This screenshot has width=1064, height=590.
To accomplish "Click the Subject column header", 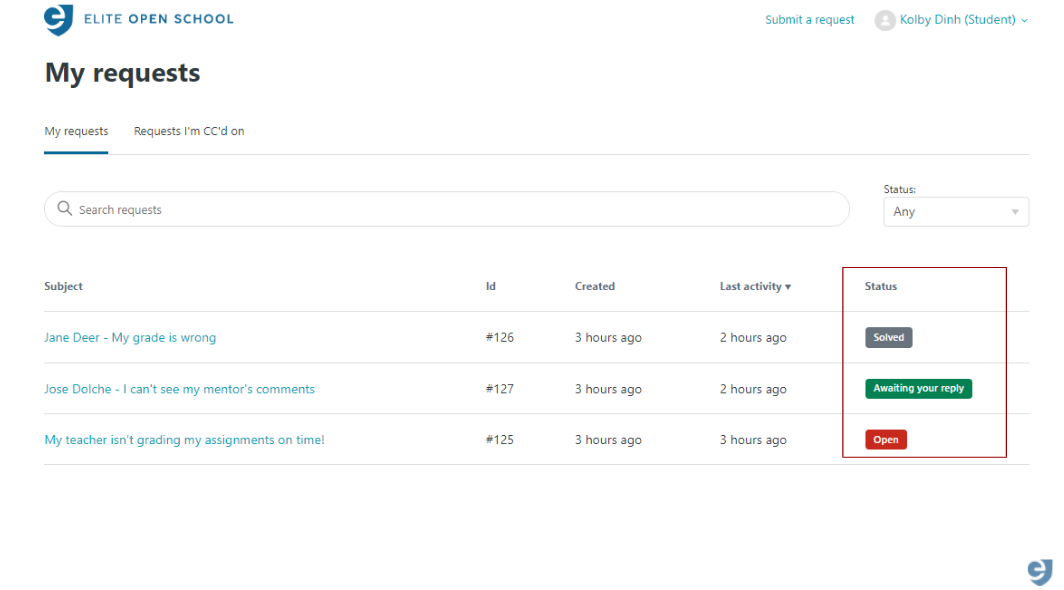I will pyautogui.click(x=63, y=286).
